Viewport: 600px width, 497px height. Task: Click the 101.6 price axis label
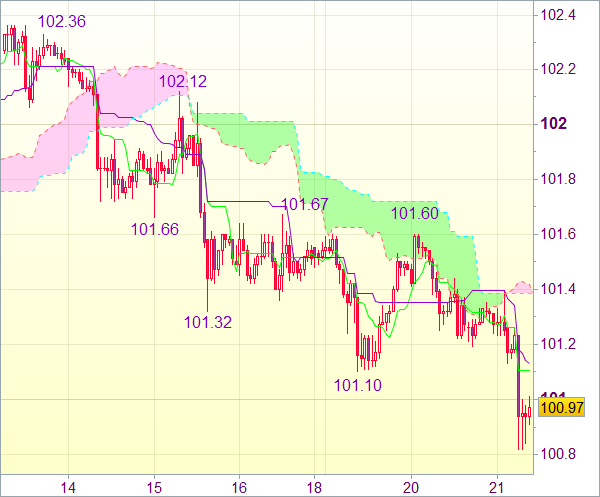pos(558,234)
